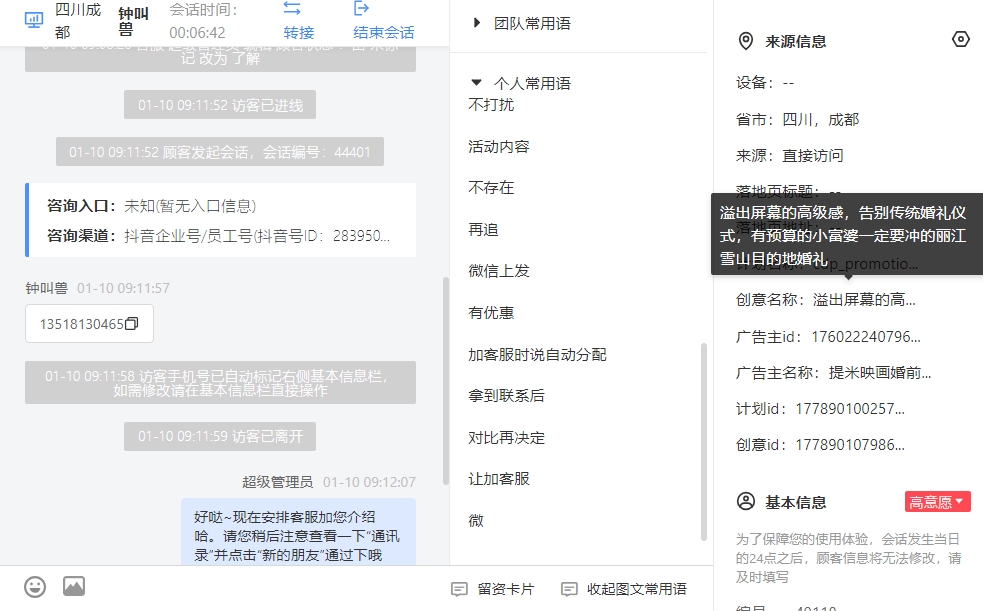Screen dimensions: 983x611
Task: Select the quick phrase 不打扰
Action: pyautogui.click(x=491, y=105)
